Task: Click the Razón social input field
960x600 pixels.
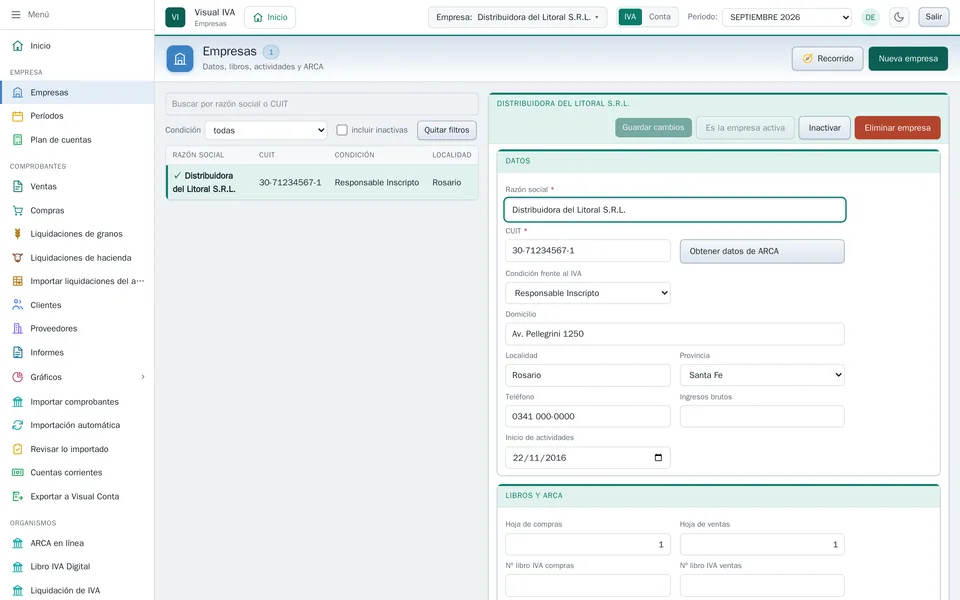Action: click(675, 209)
